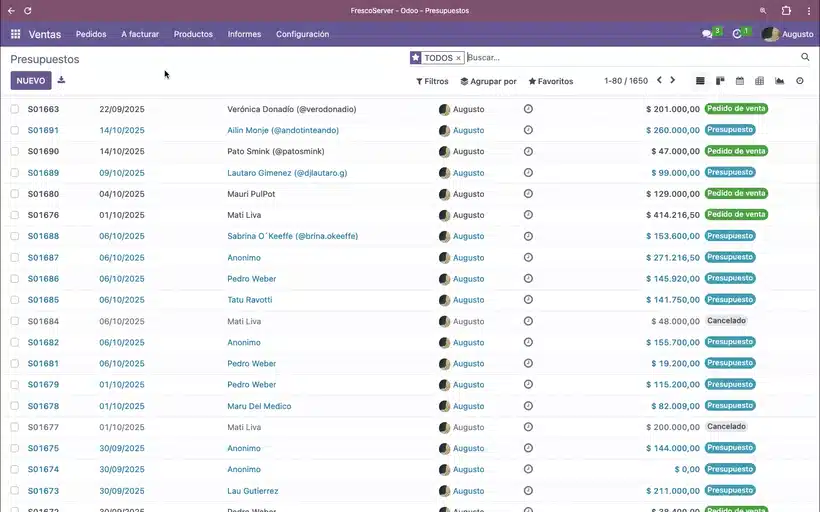Remove the TODOS filter tag

point(459,58)
